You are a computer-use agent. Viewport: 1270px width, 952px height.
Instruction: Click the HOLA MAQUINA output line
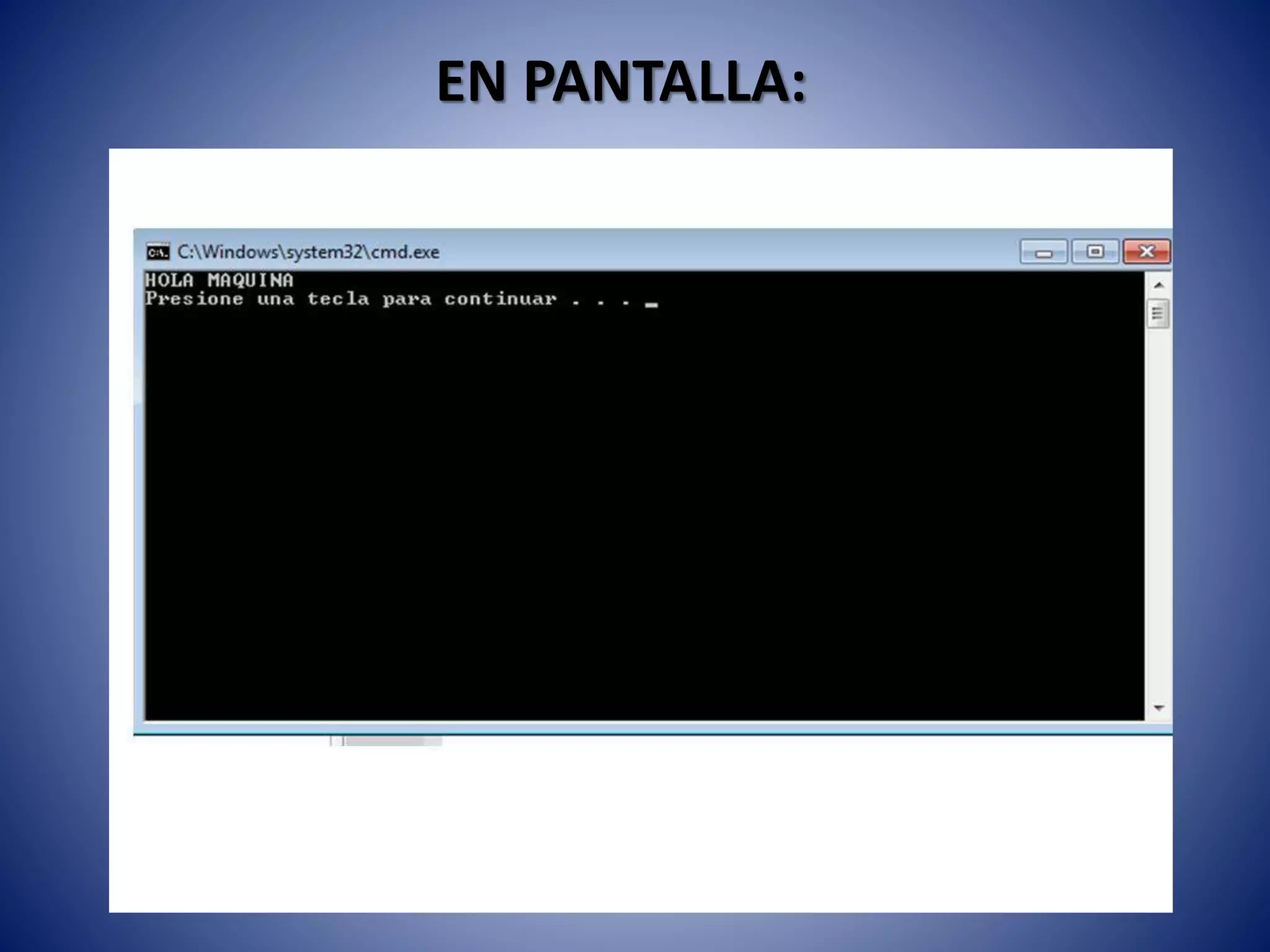tap(219, 280)
